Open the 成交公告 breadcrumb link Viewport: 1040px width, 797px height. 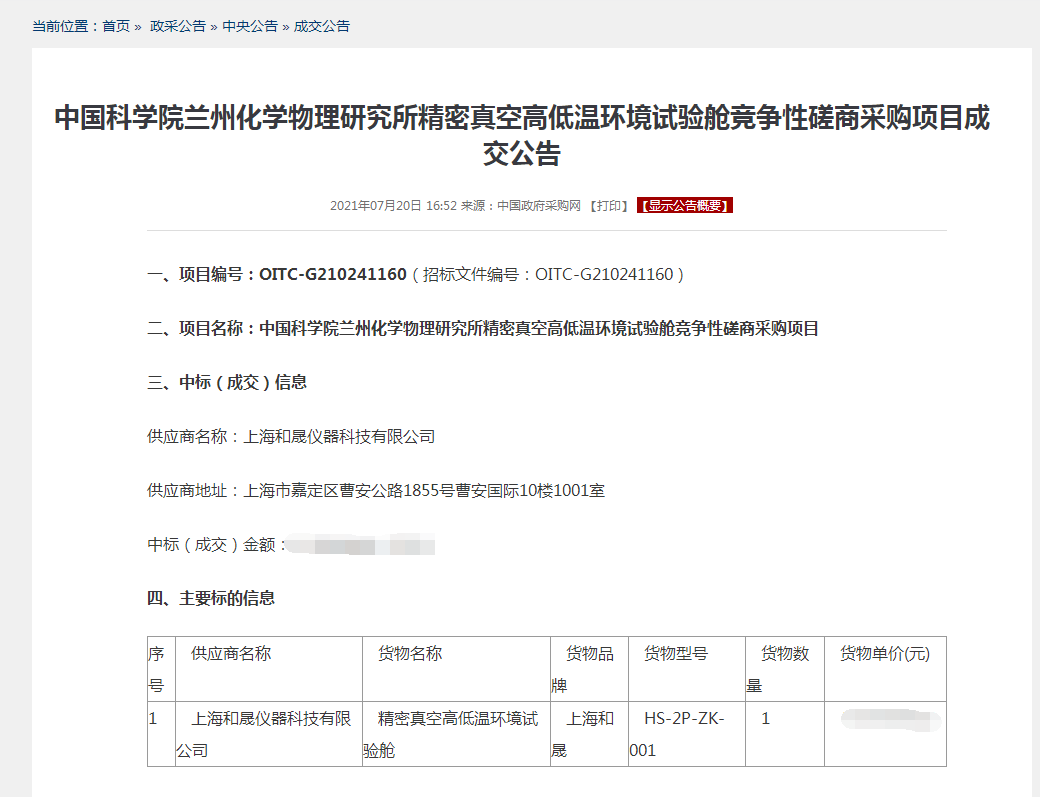click(322, 27)
